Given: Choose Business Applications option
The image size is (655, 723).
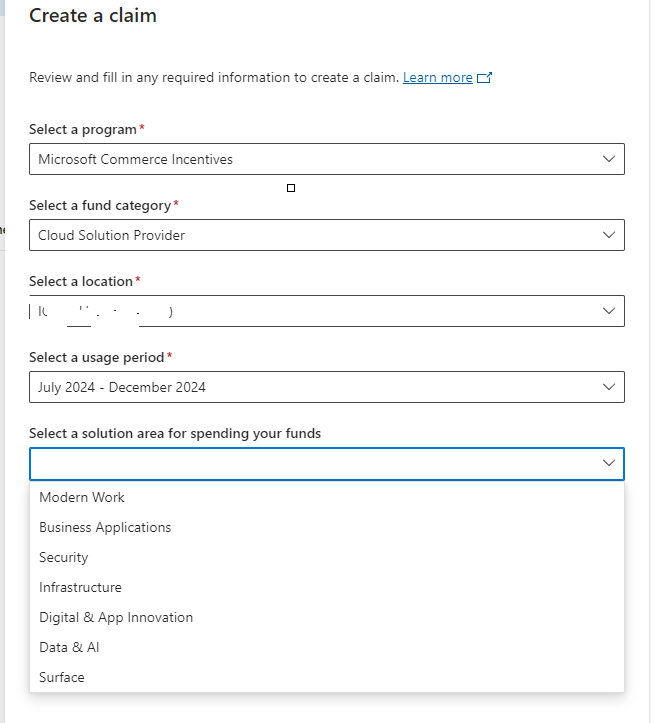Looking at the screenshot, I should (x=327, y=527).
